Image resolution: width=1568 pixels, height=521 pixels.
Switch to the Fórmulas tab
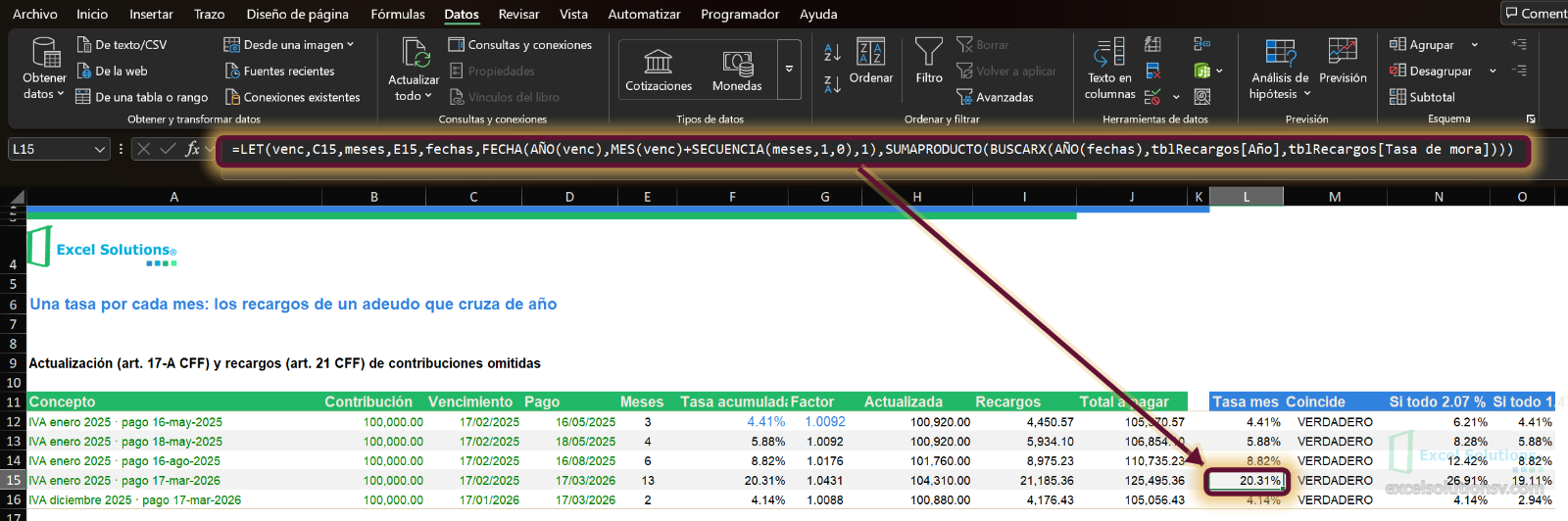(398, 14)
